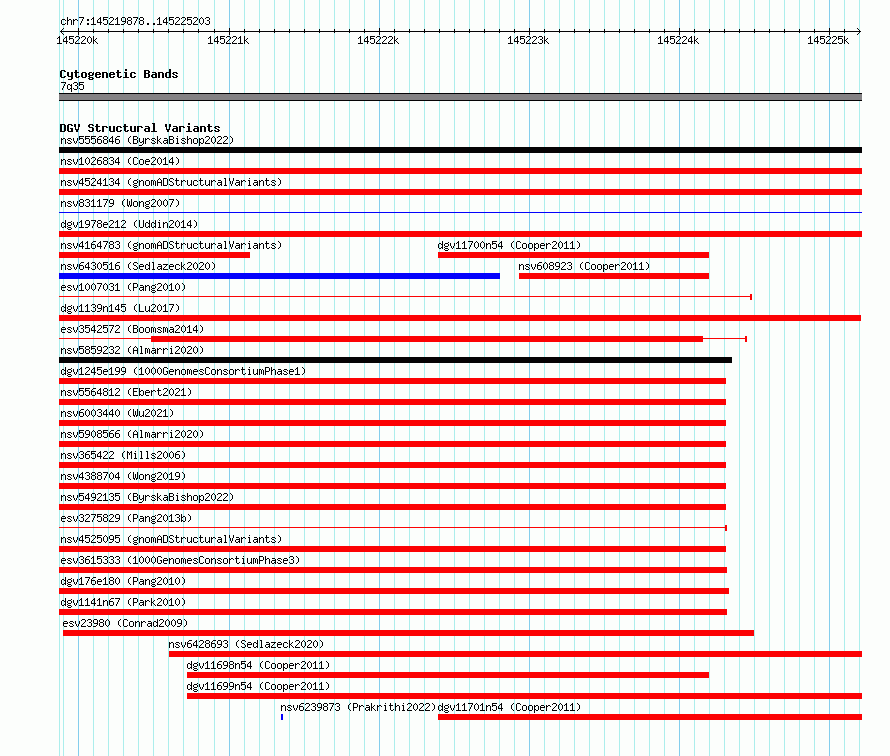The image size is (890, 756).
Task: Click the 145225k ruler tick label
Action: click(x=828, y=40)
